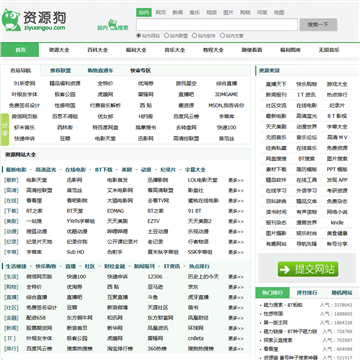360x360 pixels.
Task: Focus the site search text box
Action: tap(217, 25)
